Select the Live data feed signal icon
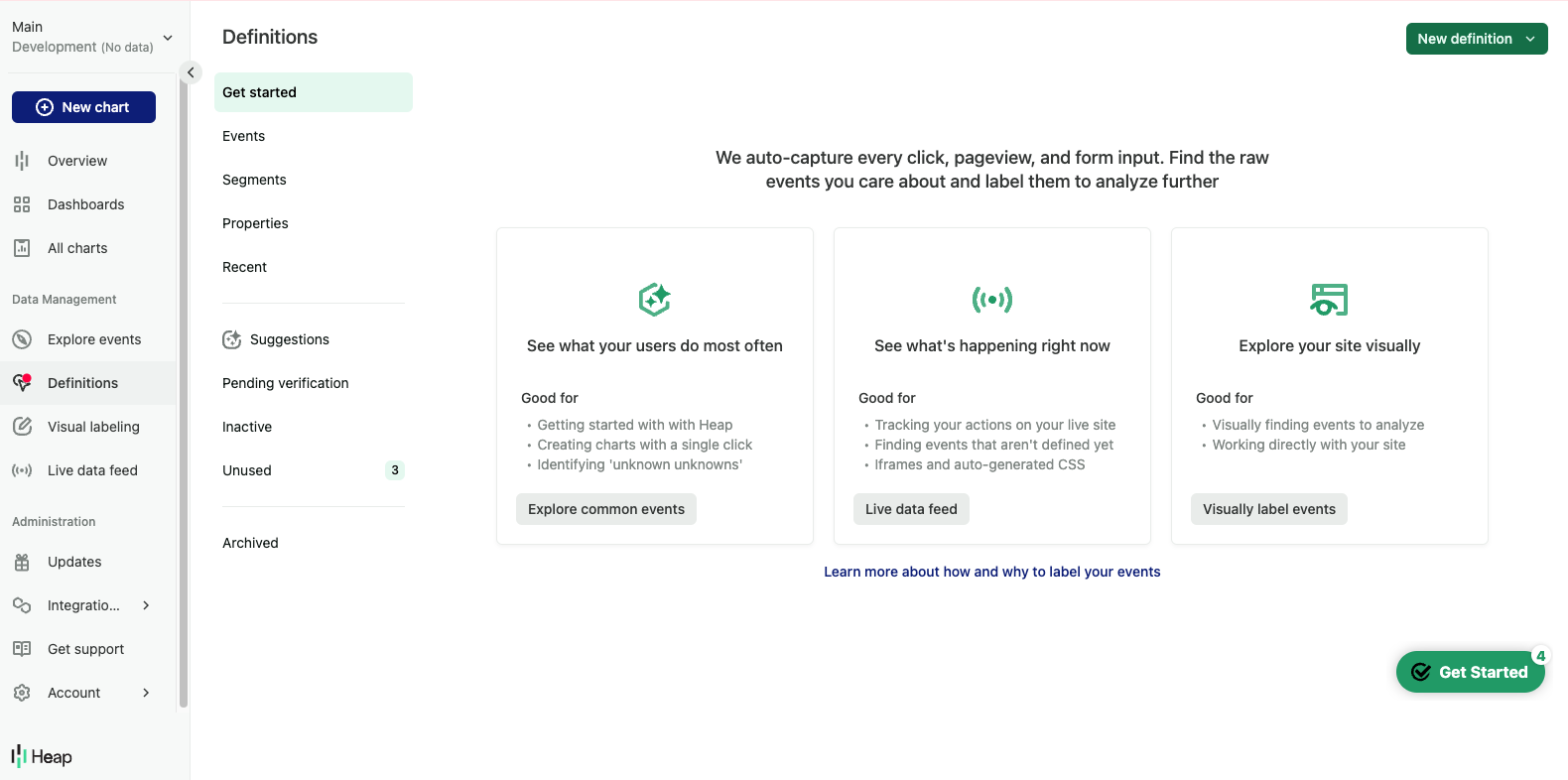The image size is (1568, 780). pyautogui.click(x=22, y=469)
